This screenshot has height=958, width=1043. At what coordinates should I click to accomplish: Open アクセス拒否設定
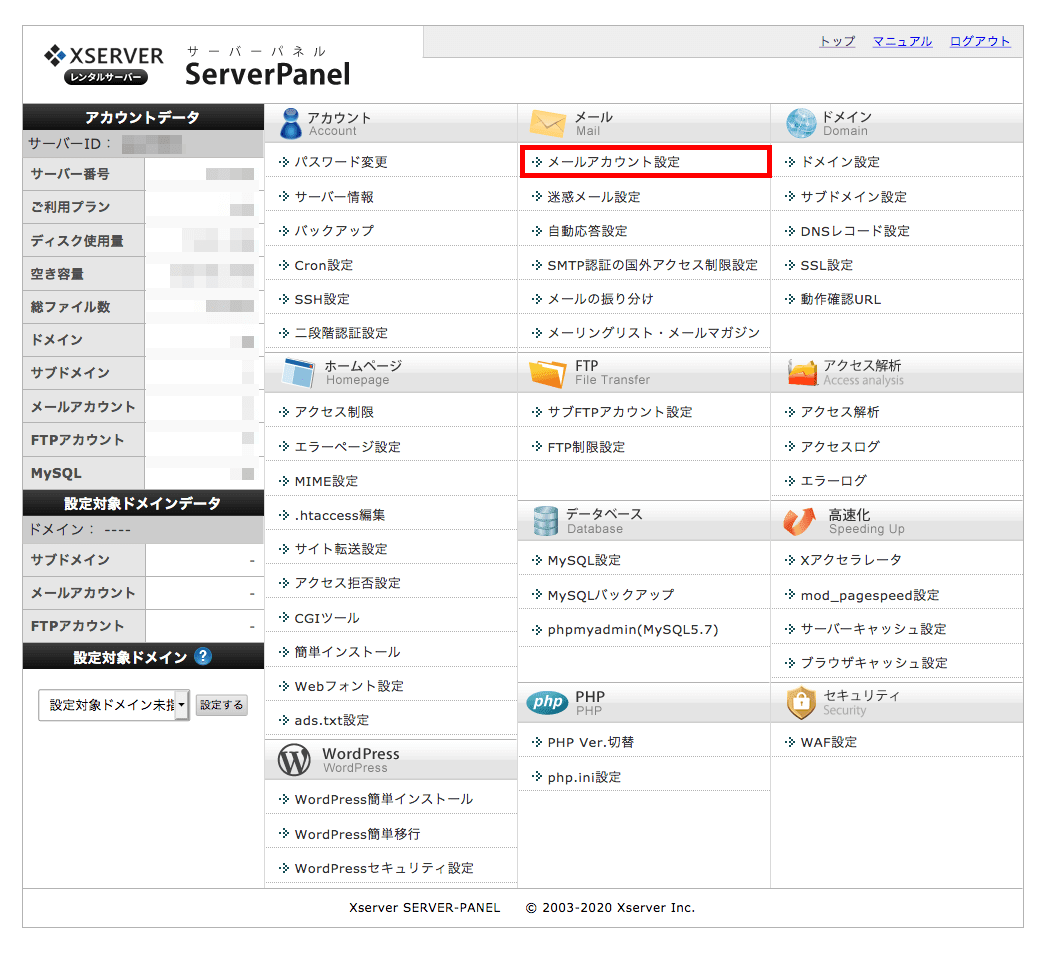click(347, 583)
